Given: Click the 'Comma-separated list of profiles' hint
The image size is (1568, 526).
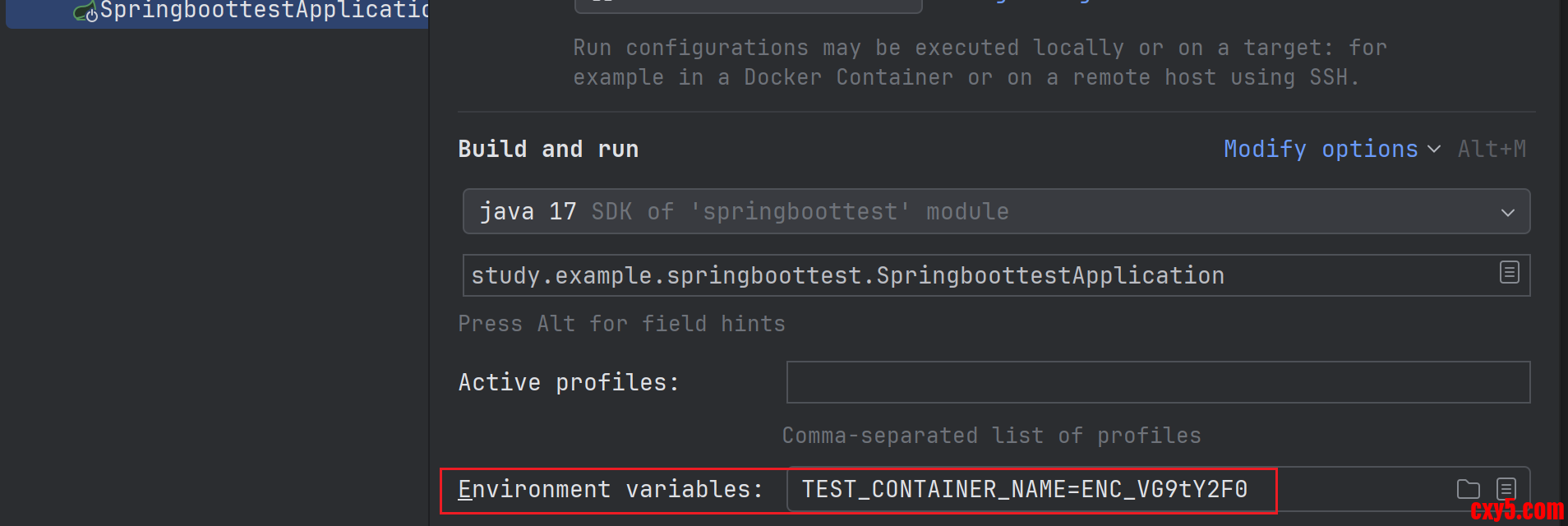Looking at the screenshot, I should [x=991, y=436].
